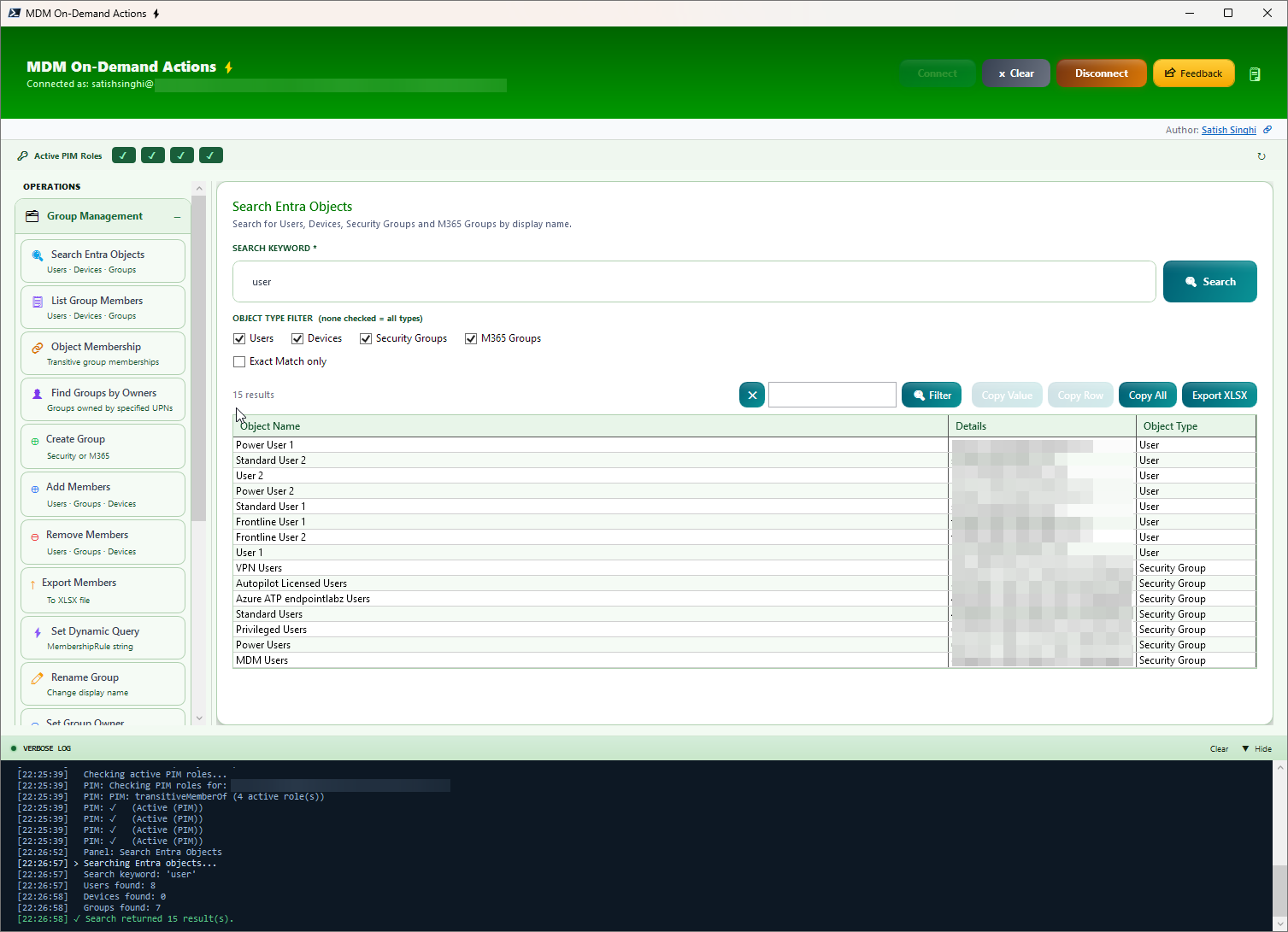Uncheck the M365 Groups filter
This screenshot has width=1288, height=932.
[471, 338]
